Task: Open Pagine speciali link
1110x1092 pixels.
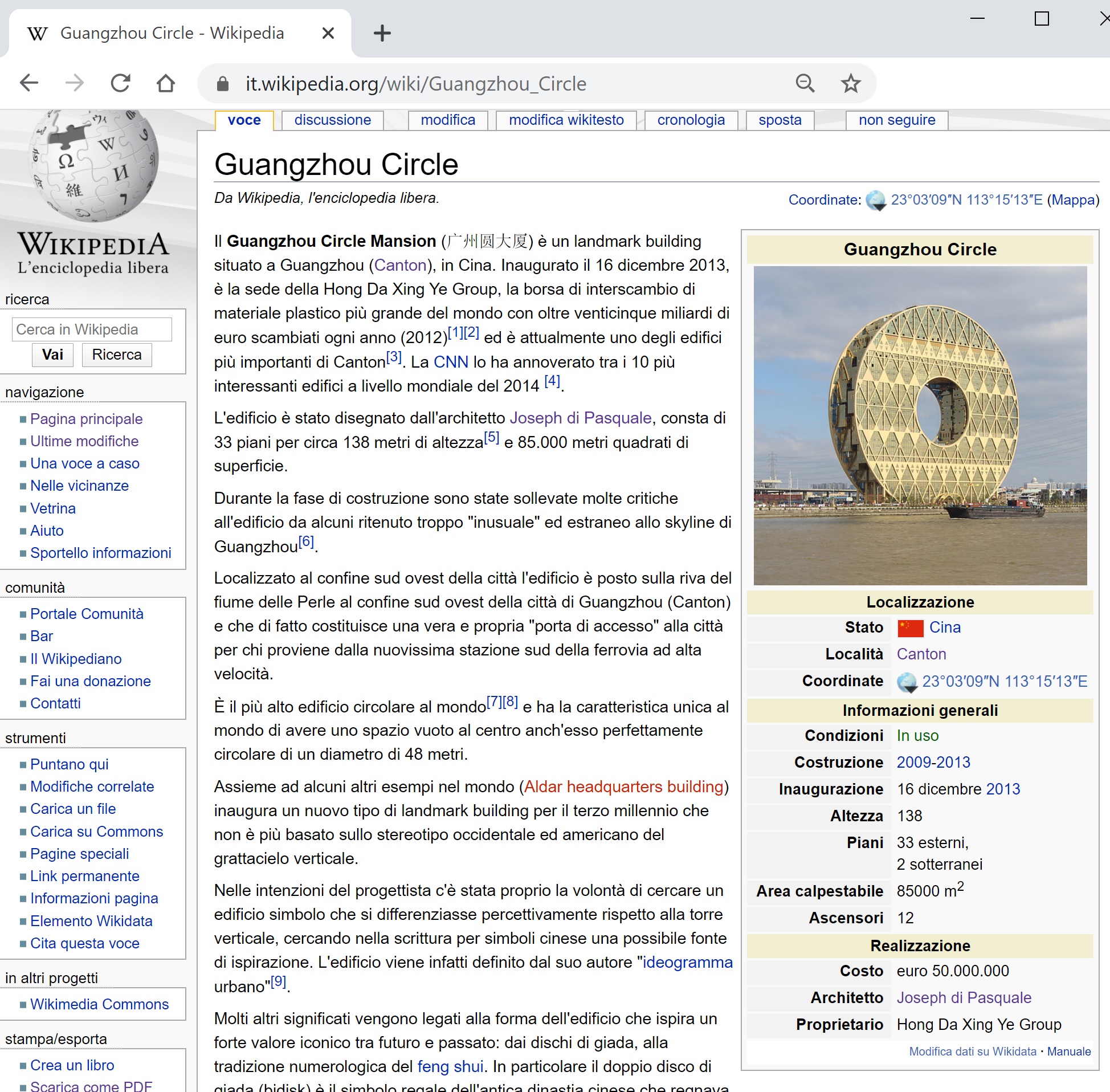Action: point(80,854)
